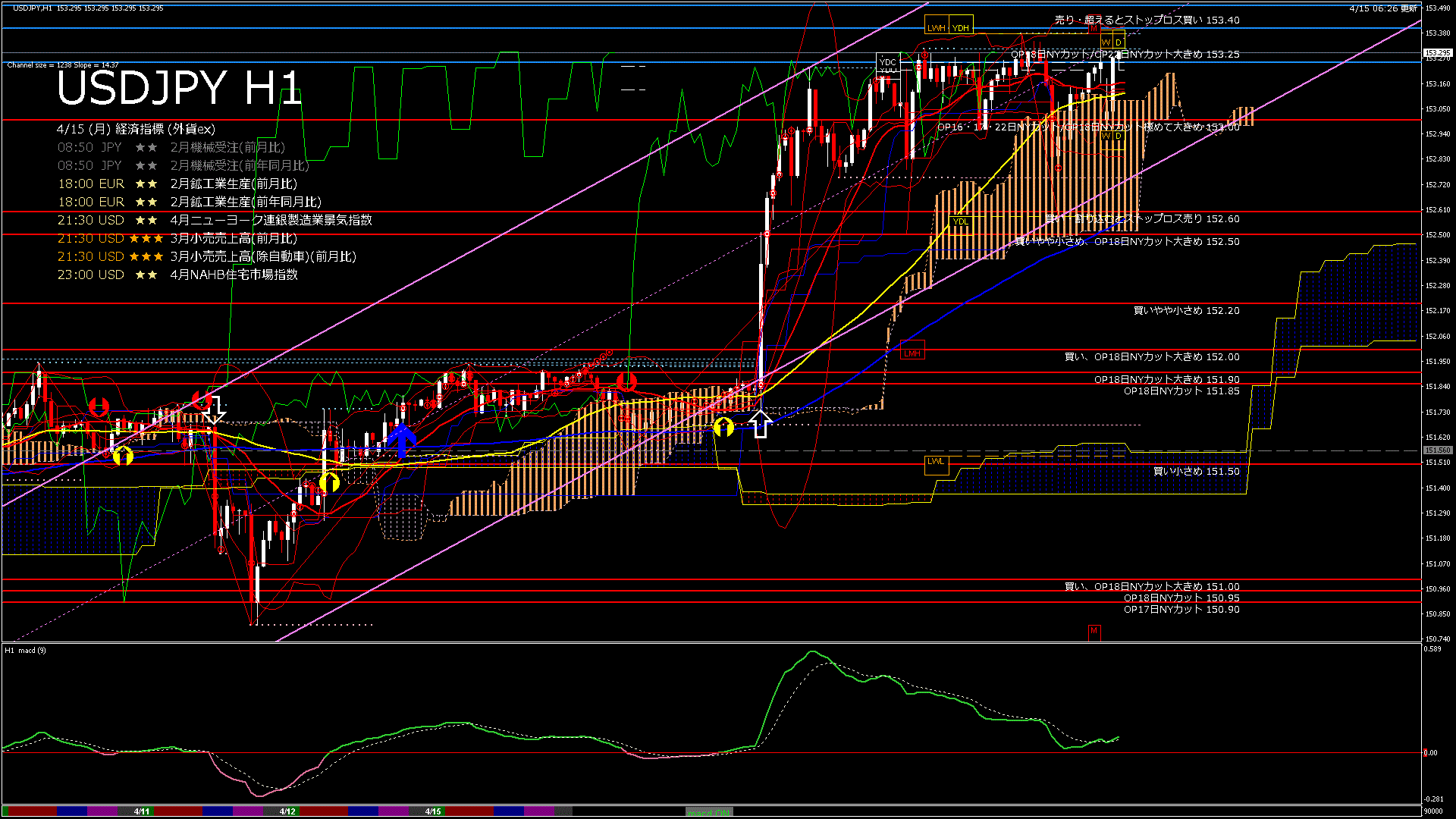Click the H1 macd (9) indicator label
The width and height of the screenshot is (1456, 819).
(25, 650)
